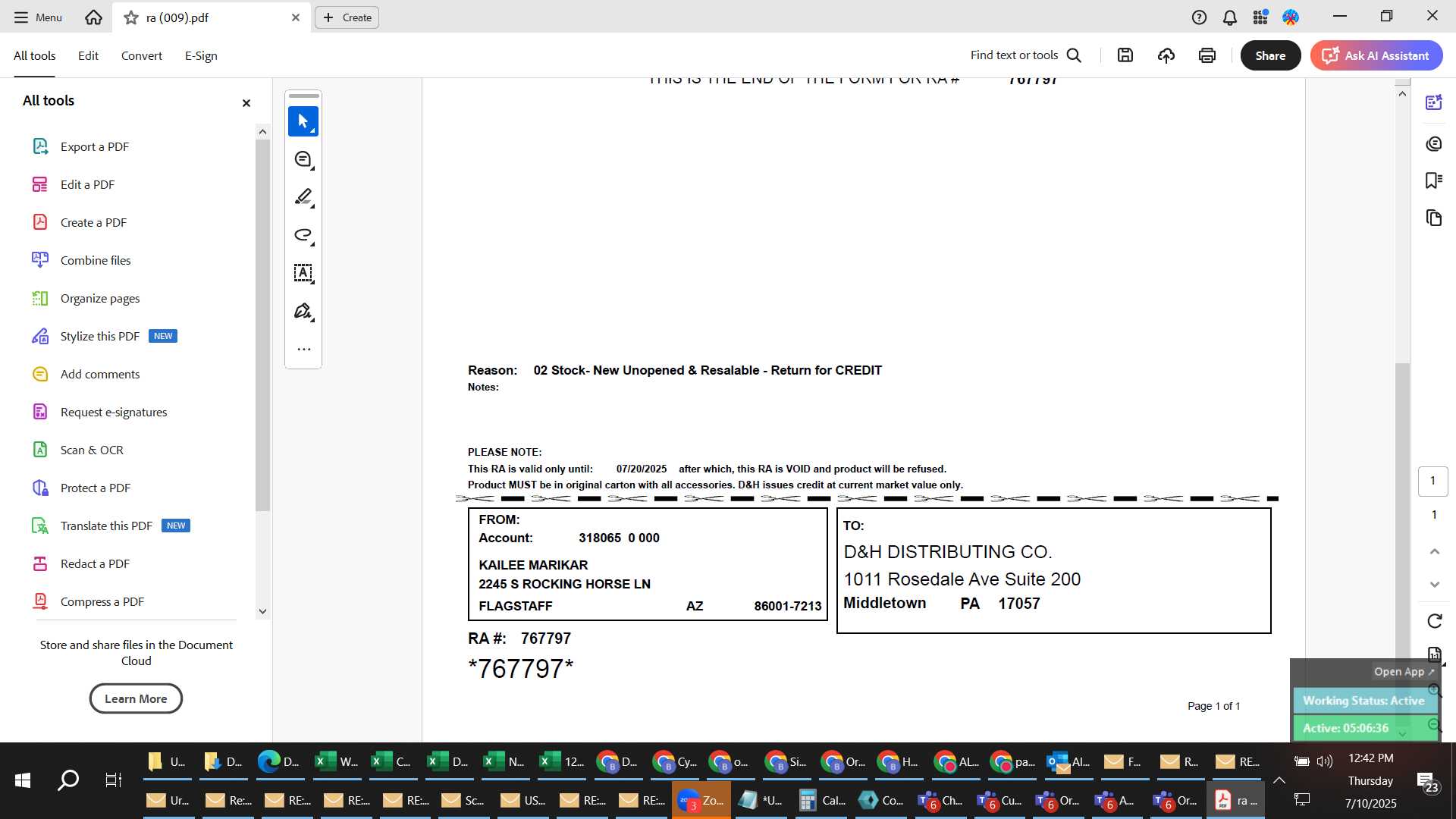The width and height of the screenshot is (1456, 819).
Task: Upload file to cloud icon
Action: (1166, 55)
